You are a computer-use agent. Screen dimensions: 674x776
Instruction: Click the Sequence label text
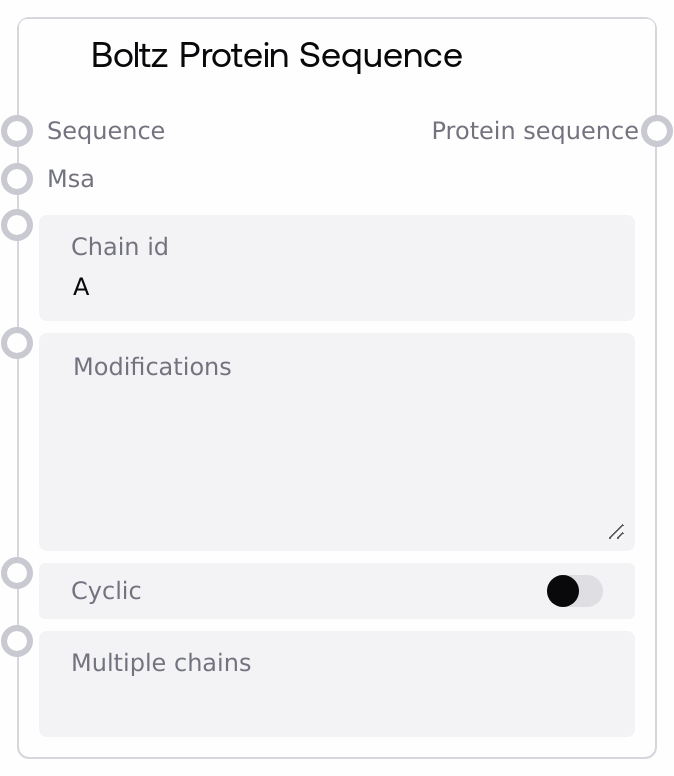106,131
